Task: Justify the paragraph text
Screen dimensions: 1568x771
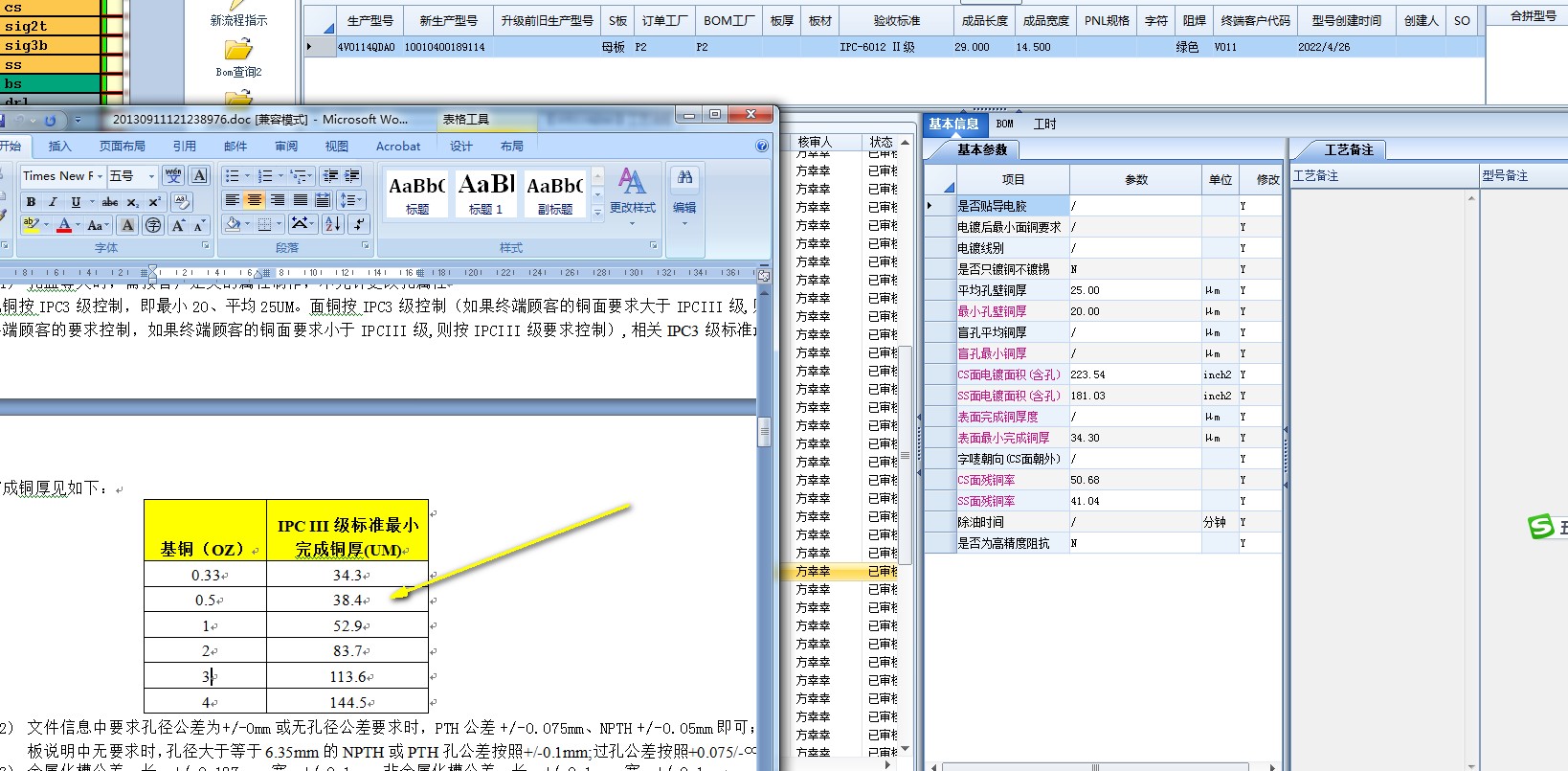Action: click(x=300, y=200)
